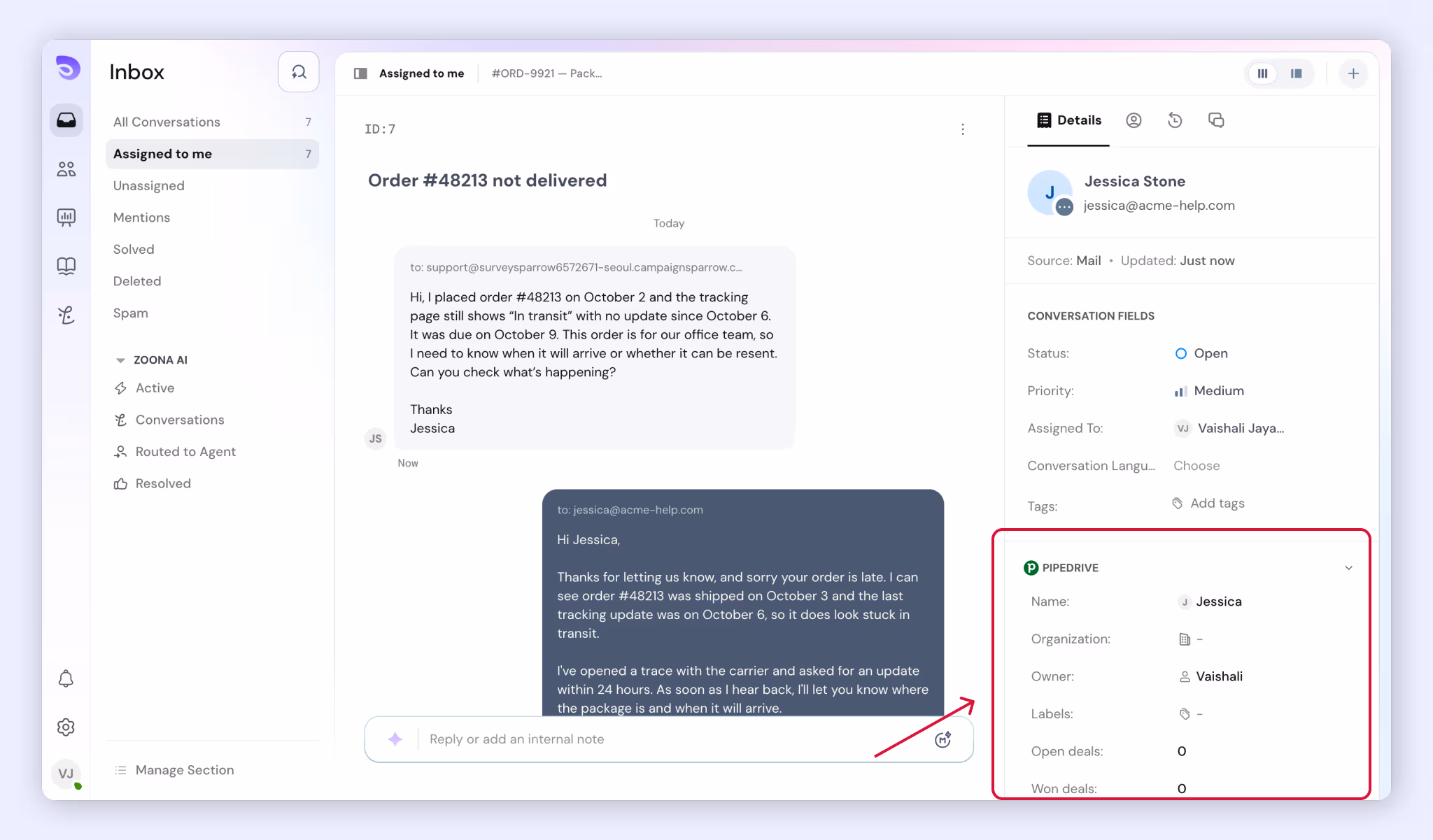
Task: Open the contact profile tab icon
Action: click(x=1134, y=120)
